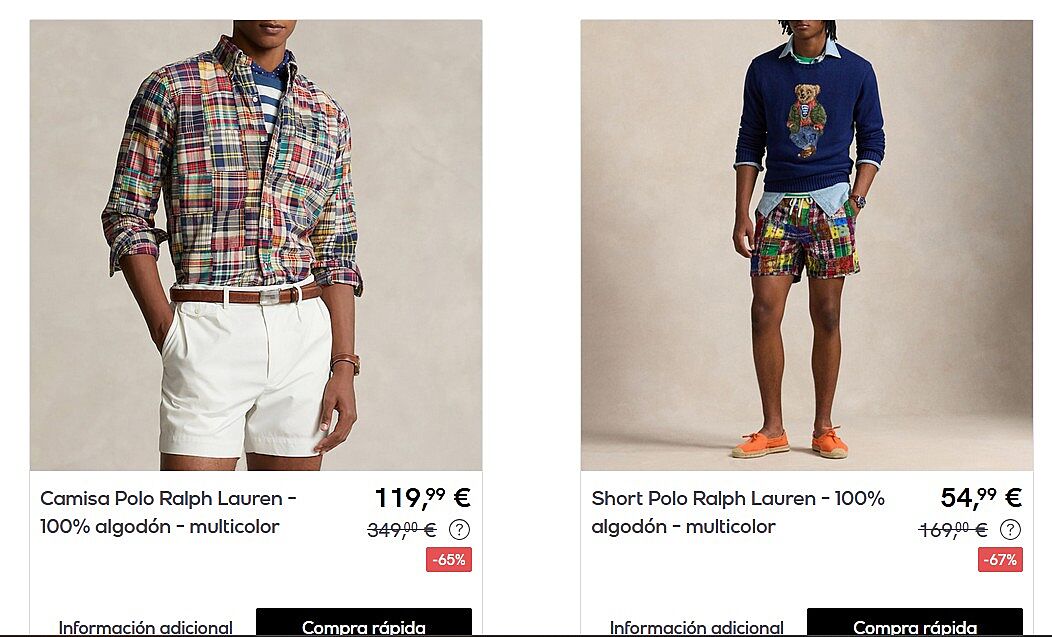Open the Camisa Polo Ralph Lauren product title

point(168,512)
